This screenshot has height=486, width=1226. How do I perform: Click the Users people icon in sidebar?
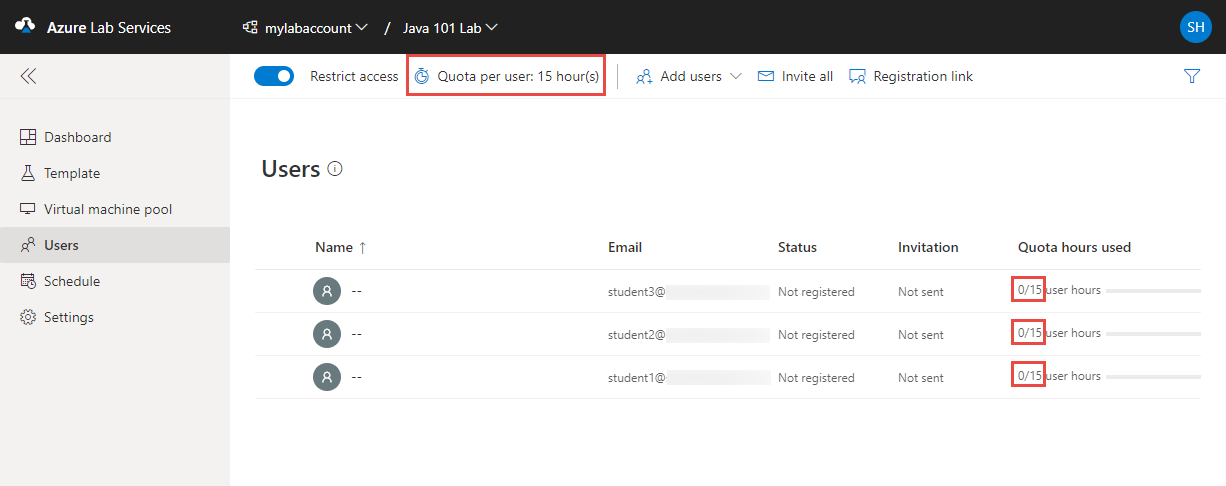[x=28, y=245]
